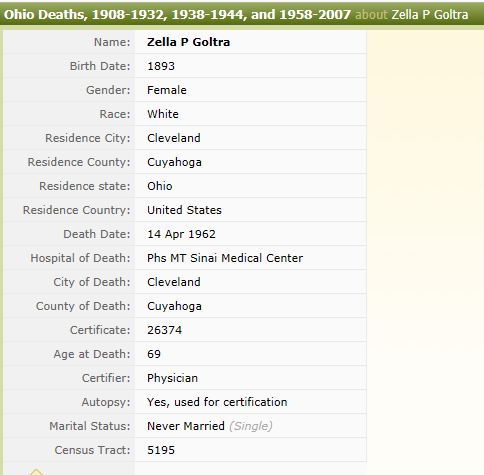484x475 pixels.
Task: Select the Gender value Female
Action: tap(167, 90)
